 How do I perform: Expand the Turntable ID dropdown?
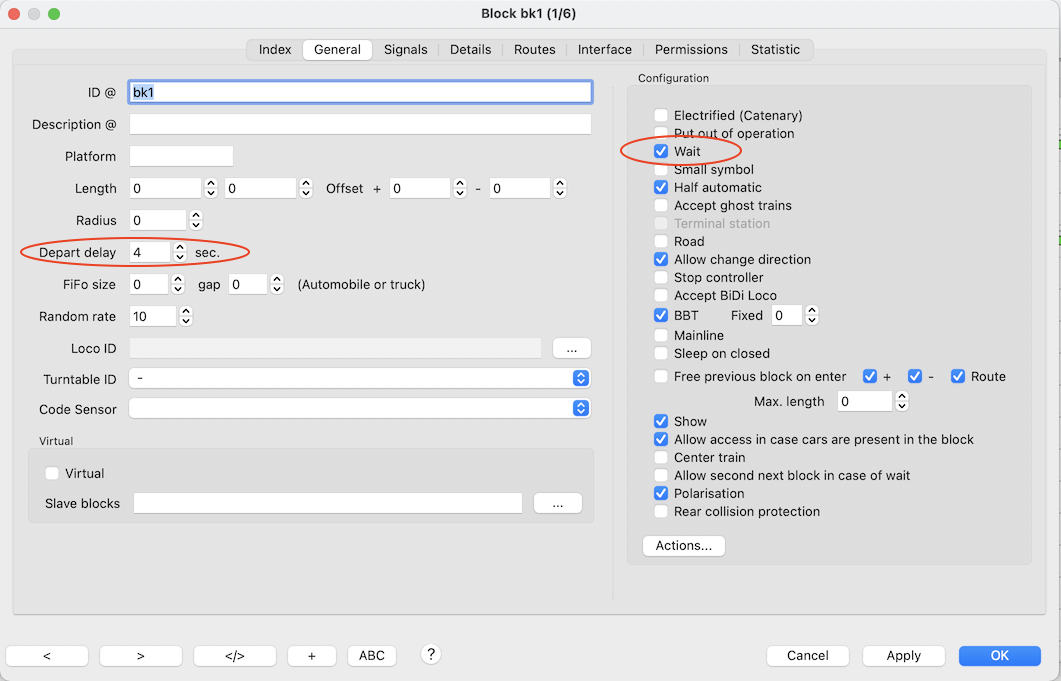click(x=580, y=379)
